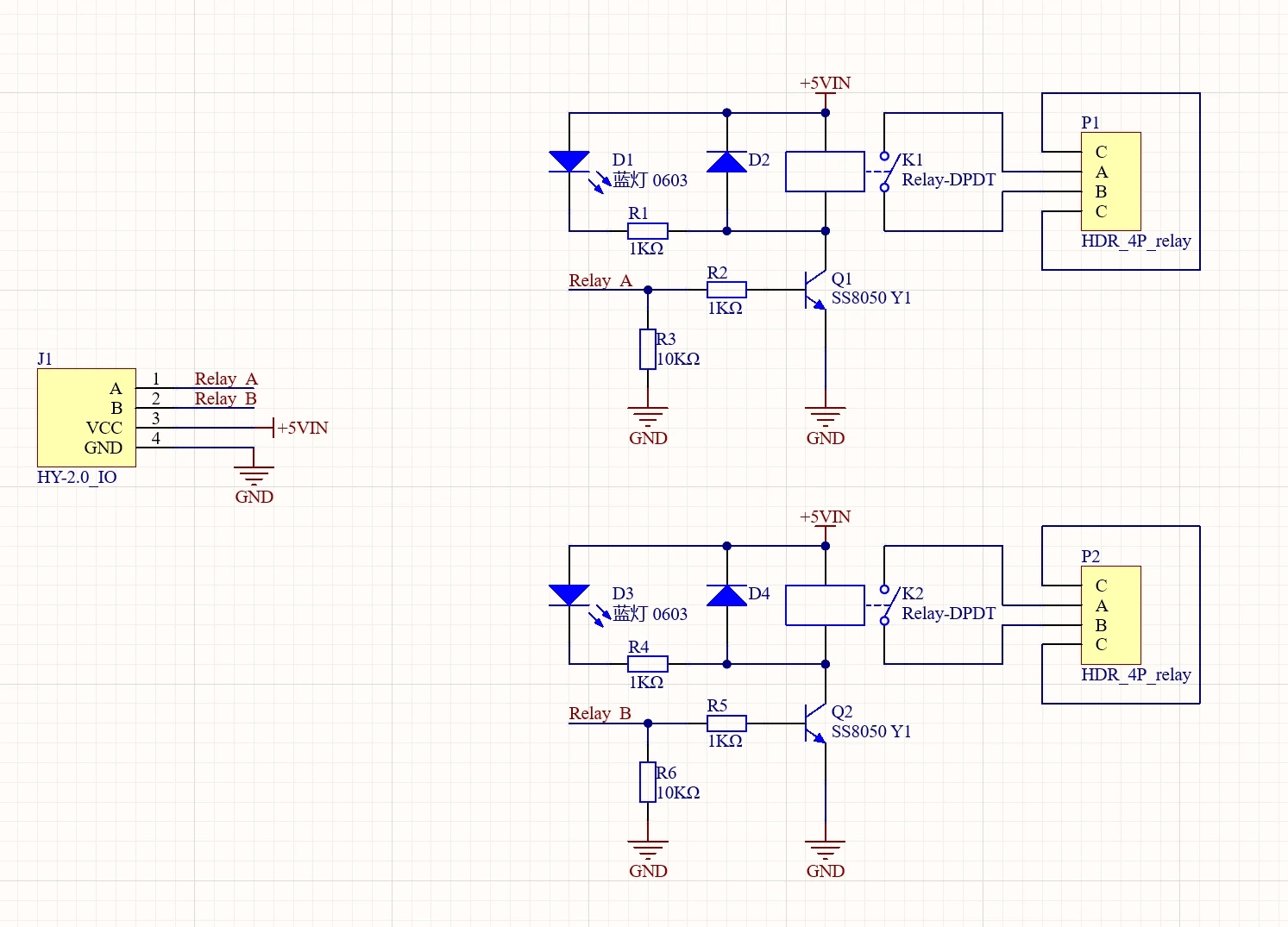Click resistor R2 body

click(x=726, y=290)
